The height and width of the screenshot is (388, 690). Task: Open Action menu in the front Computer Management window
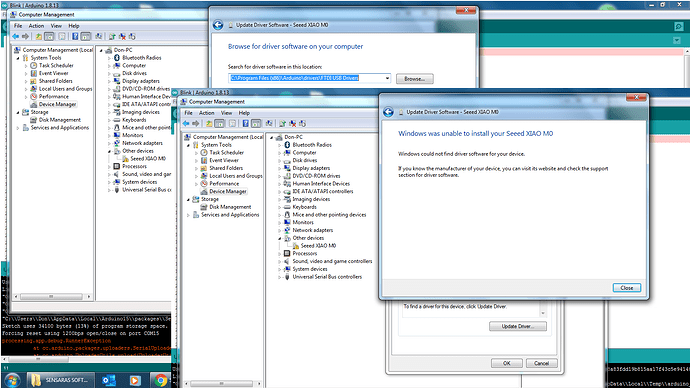[206, 113]
